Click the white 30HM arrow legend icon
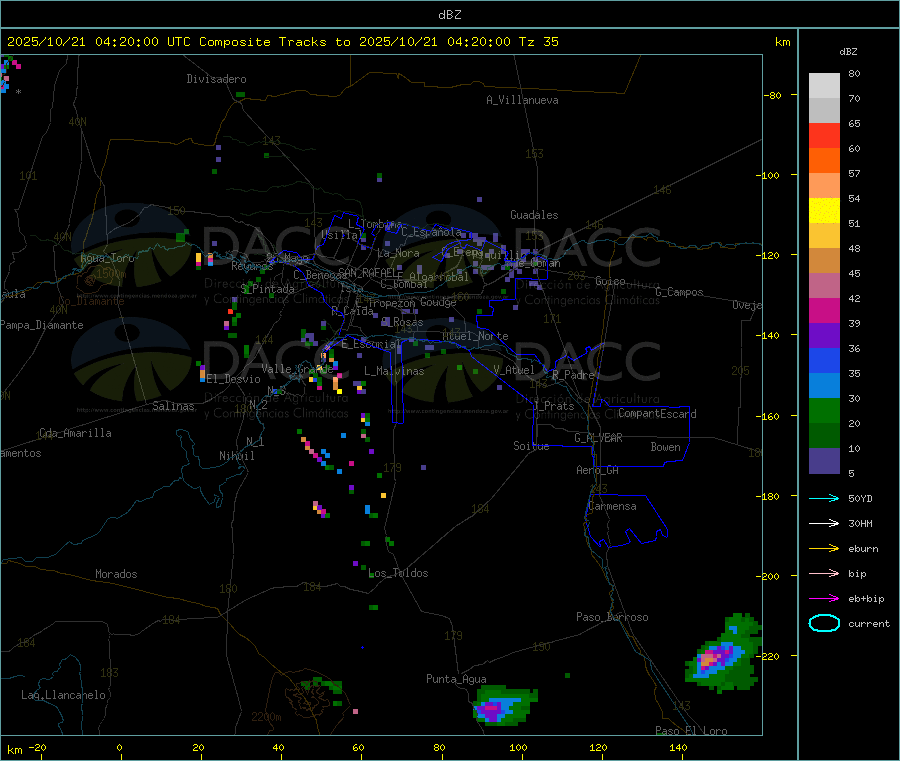 coord(824,523)
